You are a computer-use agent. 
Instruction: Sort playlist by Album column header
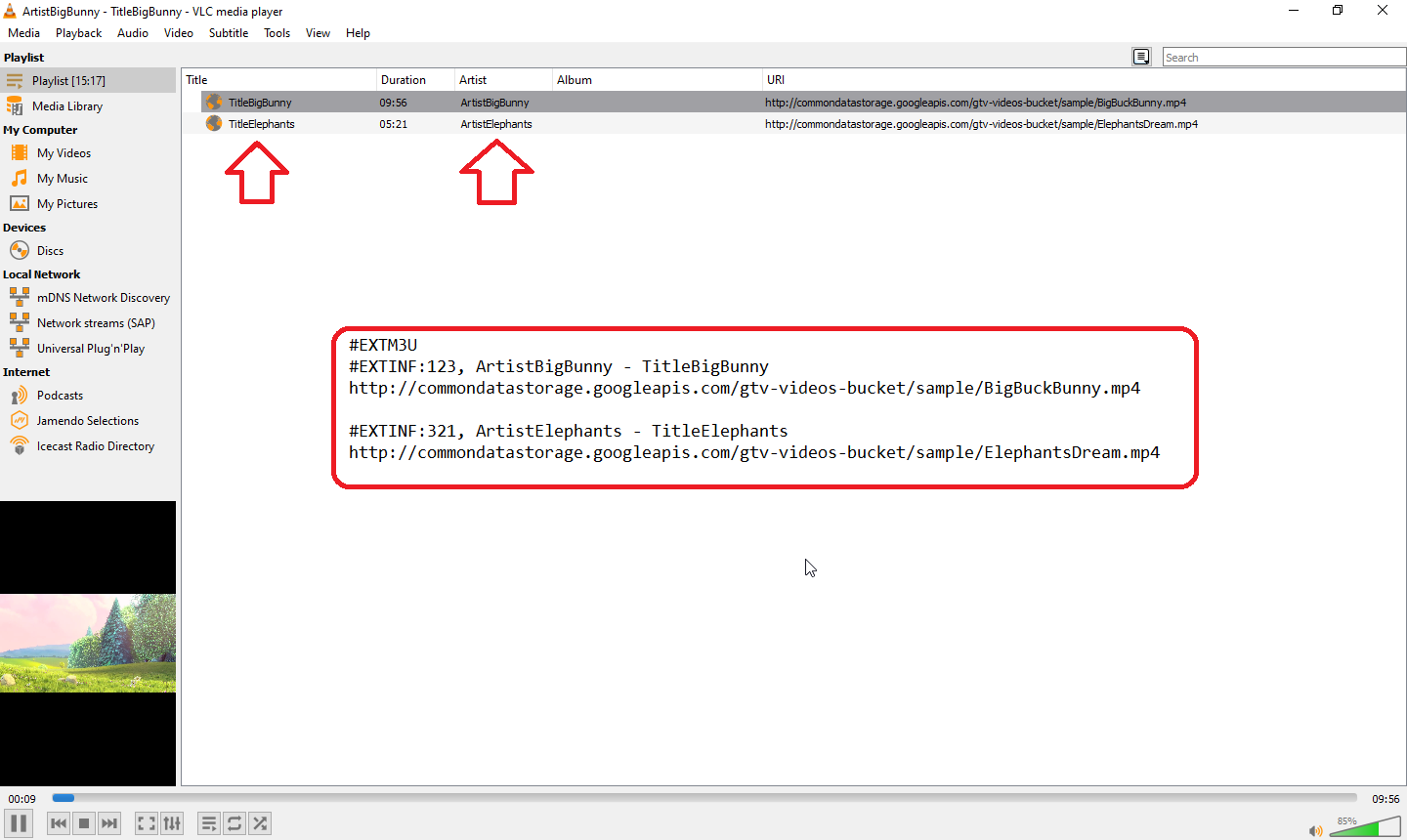tap(657, 80)
